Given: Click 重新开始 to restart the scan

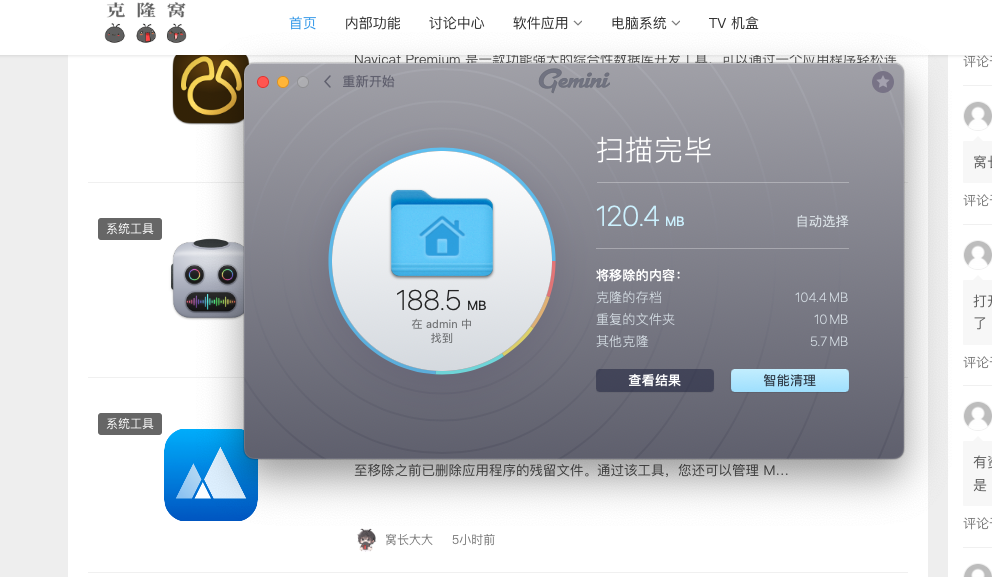Looking at the screenshot, I should 368,82.
